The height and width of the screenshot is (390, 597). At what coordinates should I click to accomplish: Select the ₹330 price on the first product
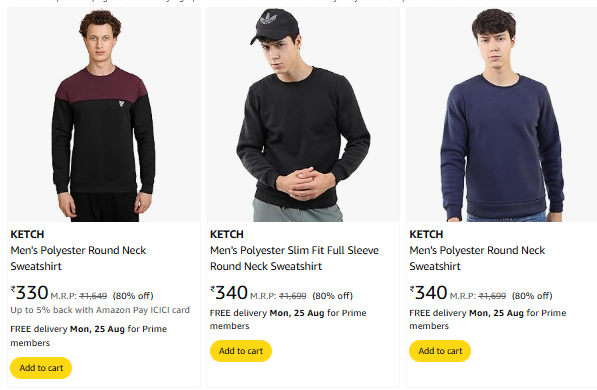pyautogui.click(x=29, y=293)
